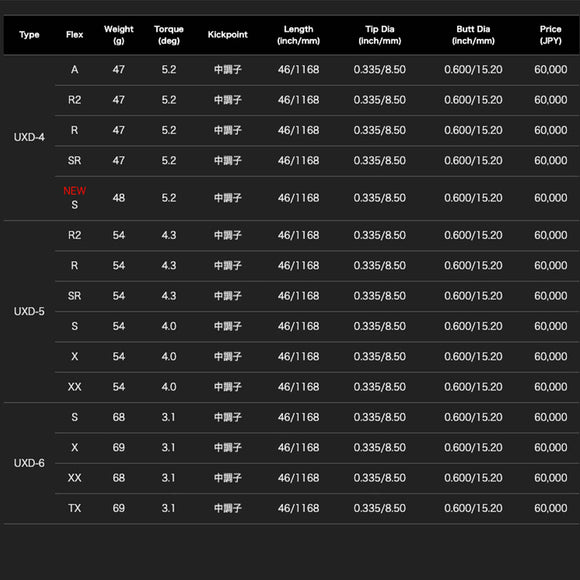The width and height of the screenshot is (580, 580).
Task: Click the Kickpoint column header
Action: 227,35
